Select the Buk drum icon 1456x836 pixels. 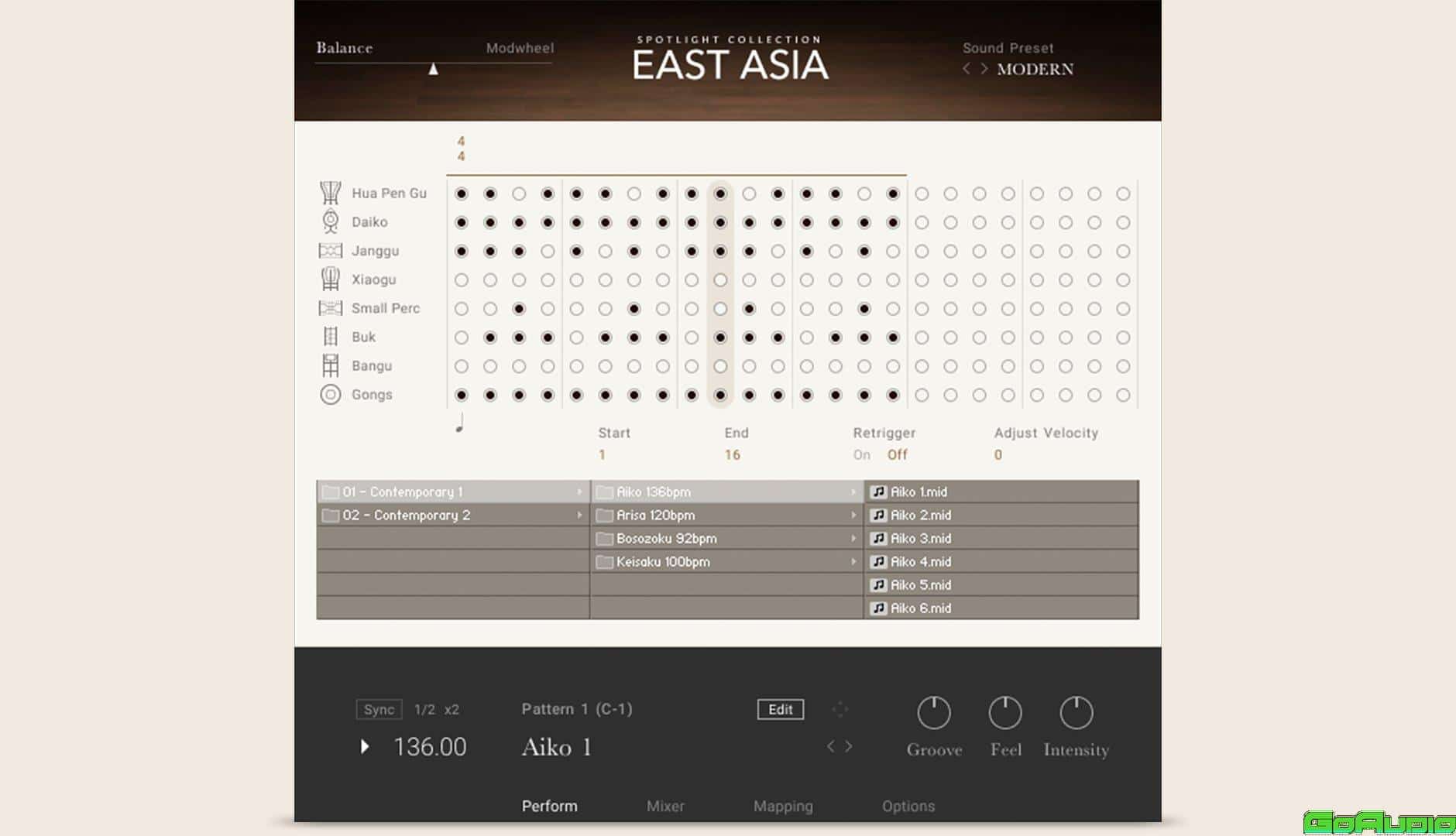[330, 337]
